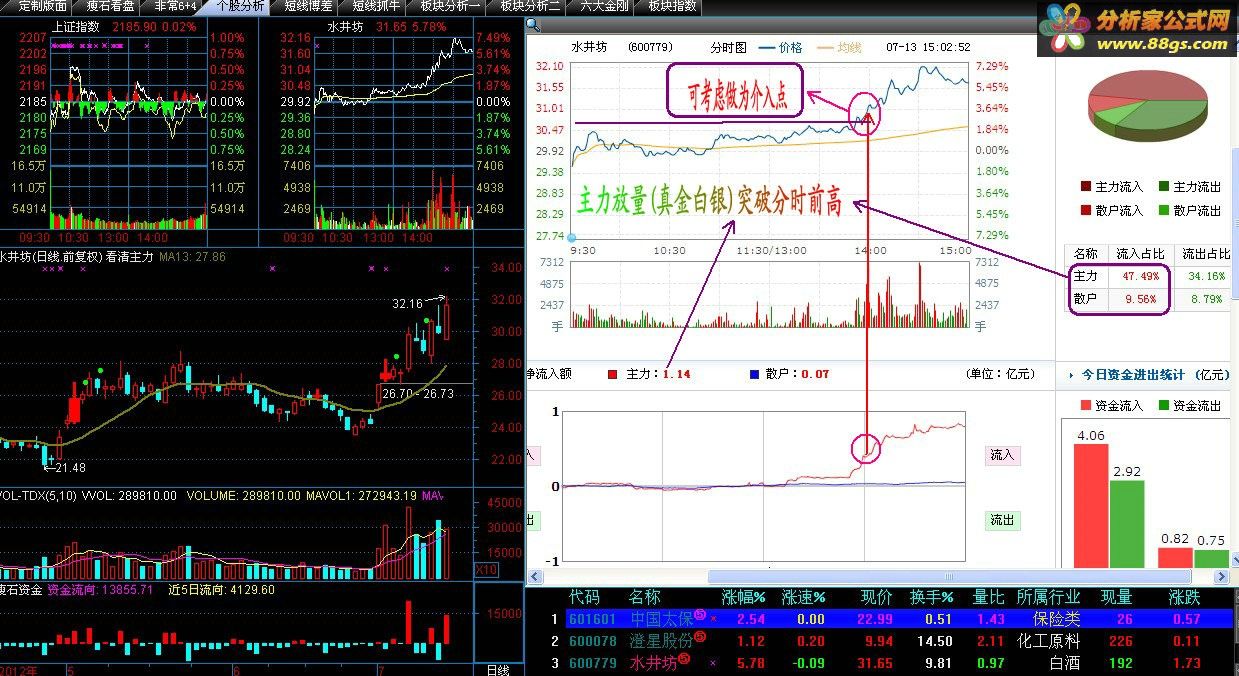Go to the 板块分析一 tab
The width and height of the screenshot is (1239, 676).
tap(450, 6)
